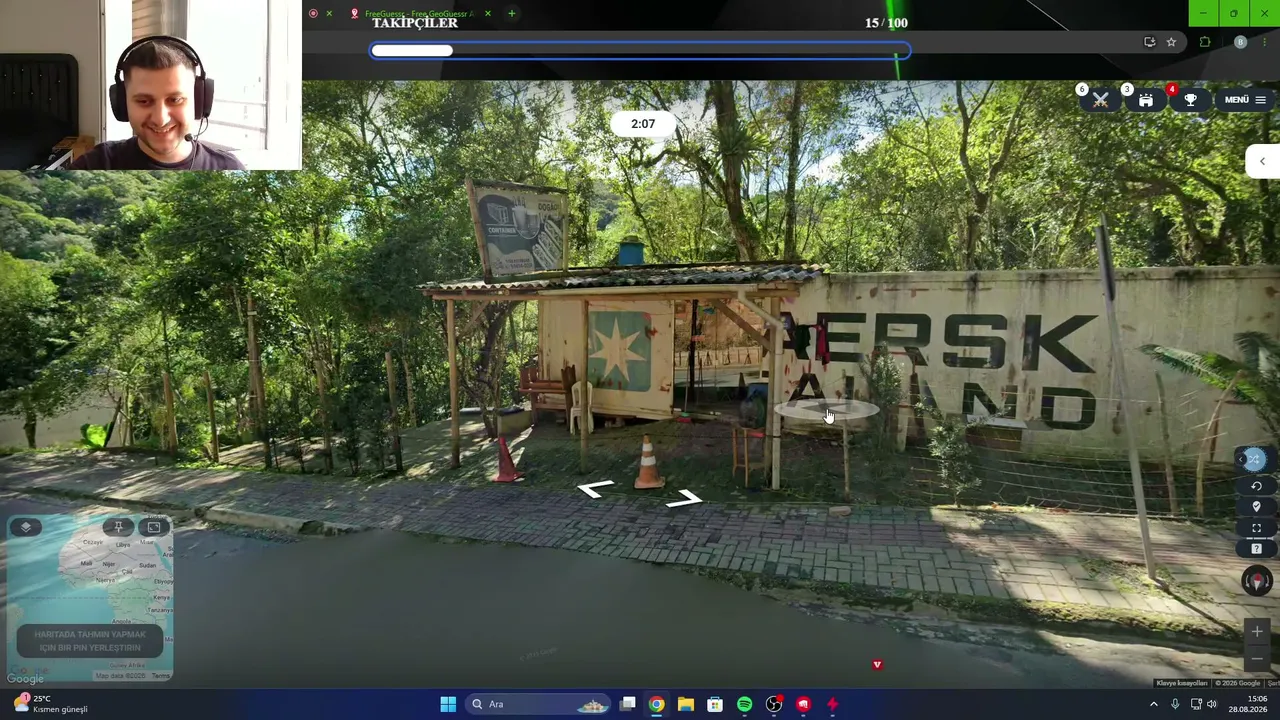This screenshot has height=720, width=1280.
Task: Click the streamer webcam overlay
Action: (x=150, y=85)
